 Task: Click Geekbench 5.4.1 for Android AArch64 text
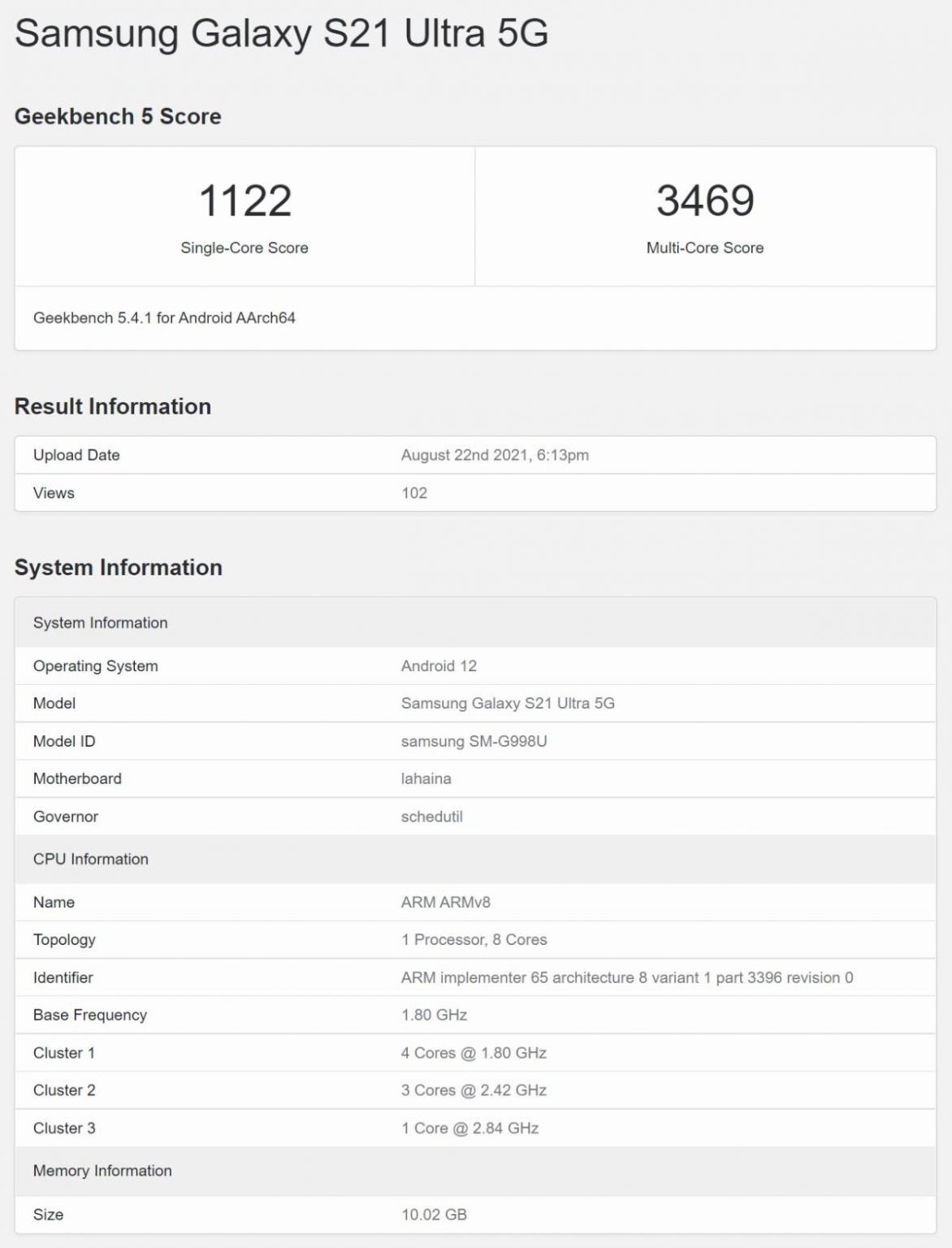pos(164,318)
